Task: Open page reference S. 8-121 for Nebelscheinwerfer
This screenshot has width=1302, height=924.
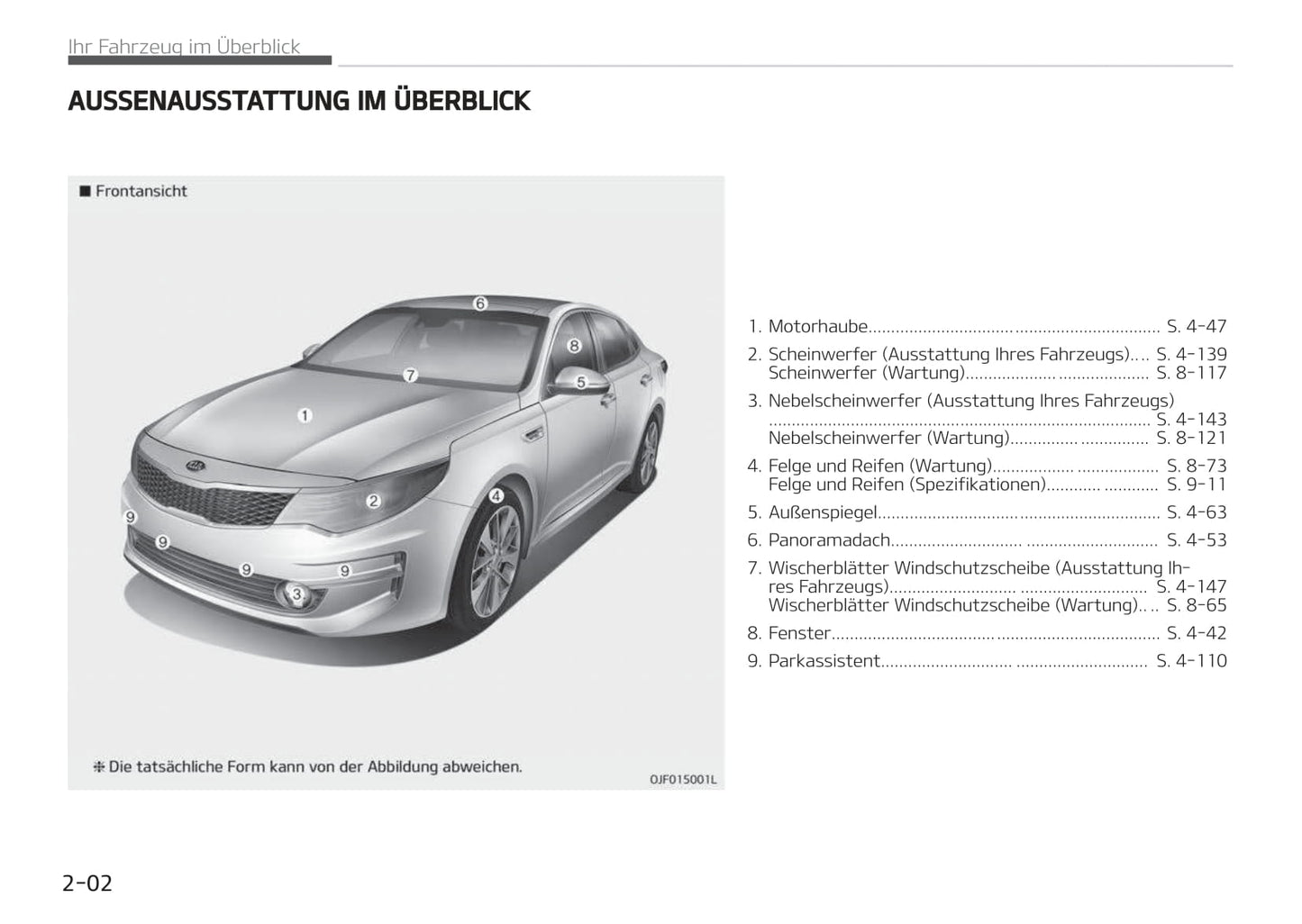Action: pyautogui.click(x=1191, y=438)
